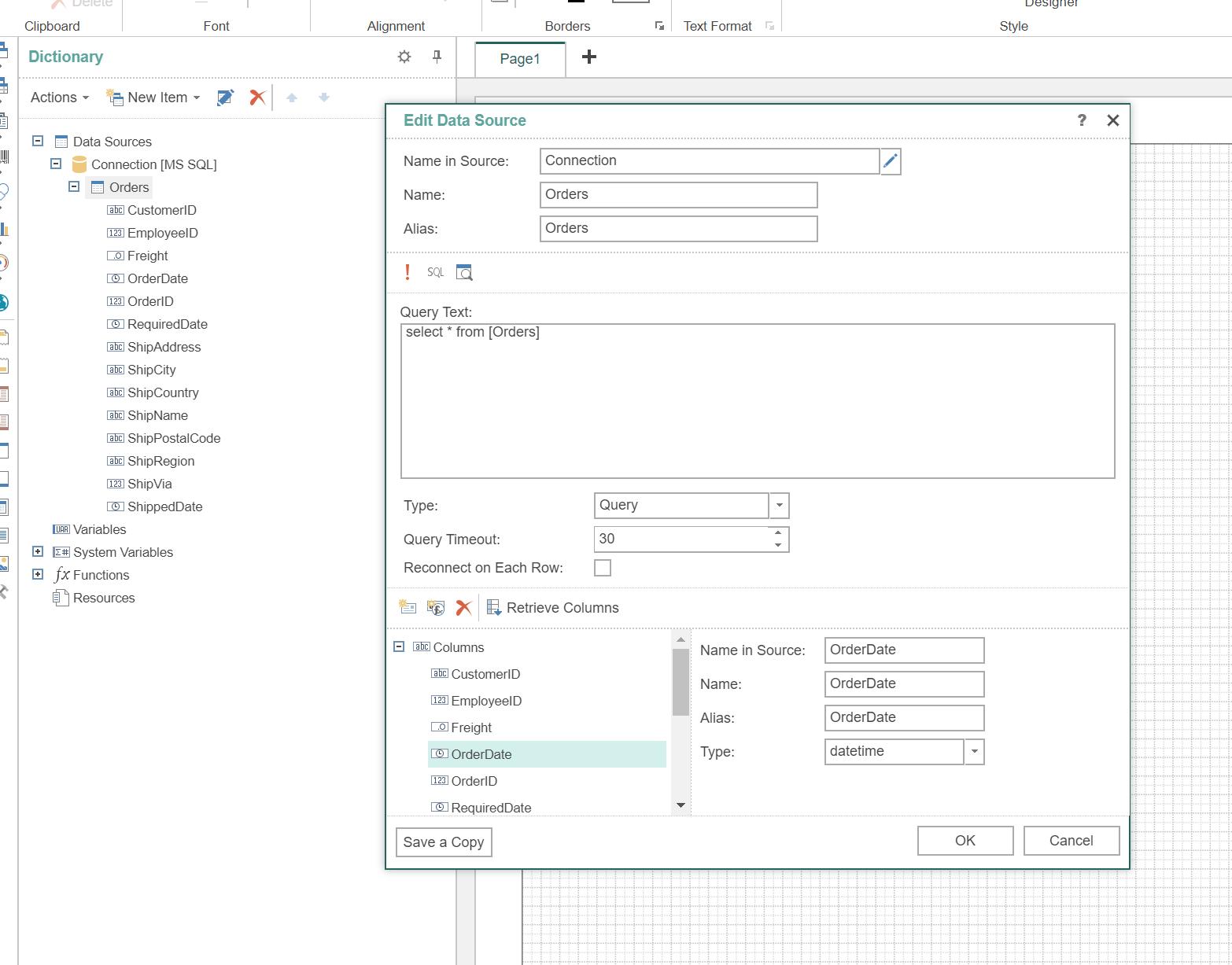Viewport: 1232px width, 965px height.
Task: Switch to the Page1 tab
Action: (520, 59)
